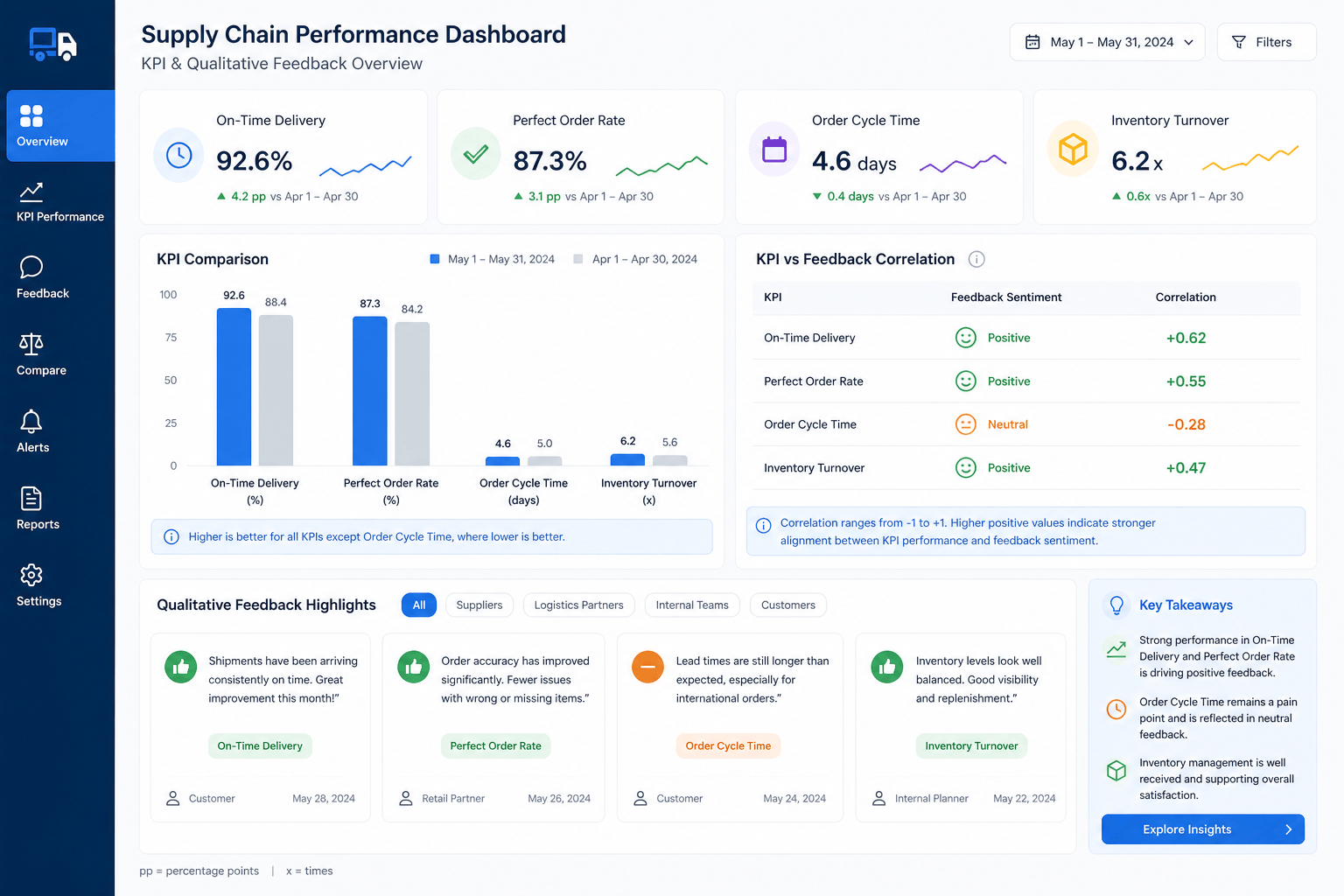Click the orange minus icon on lead times card
This screenshot has width=1344, height=896.
point(647,667)
